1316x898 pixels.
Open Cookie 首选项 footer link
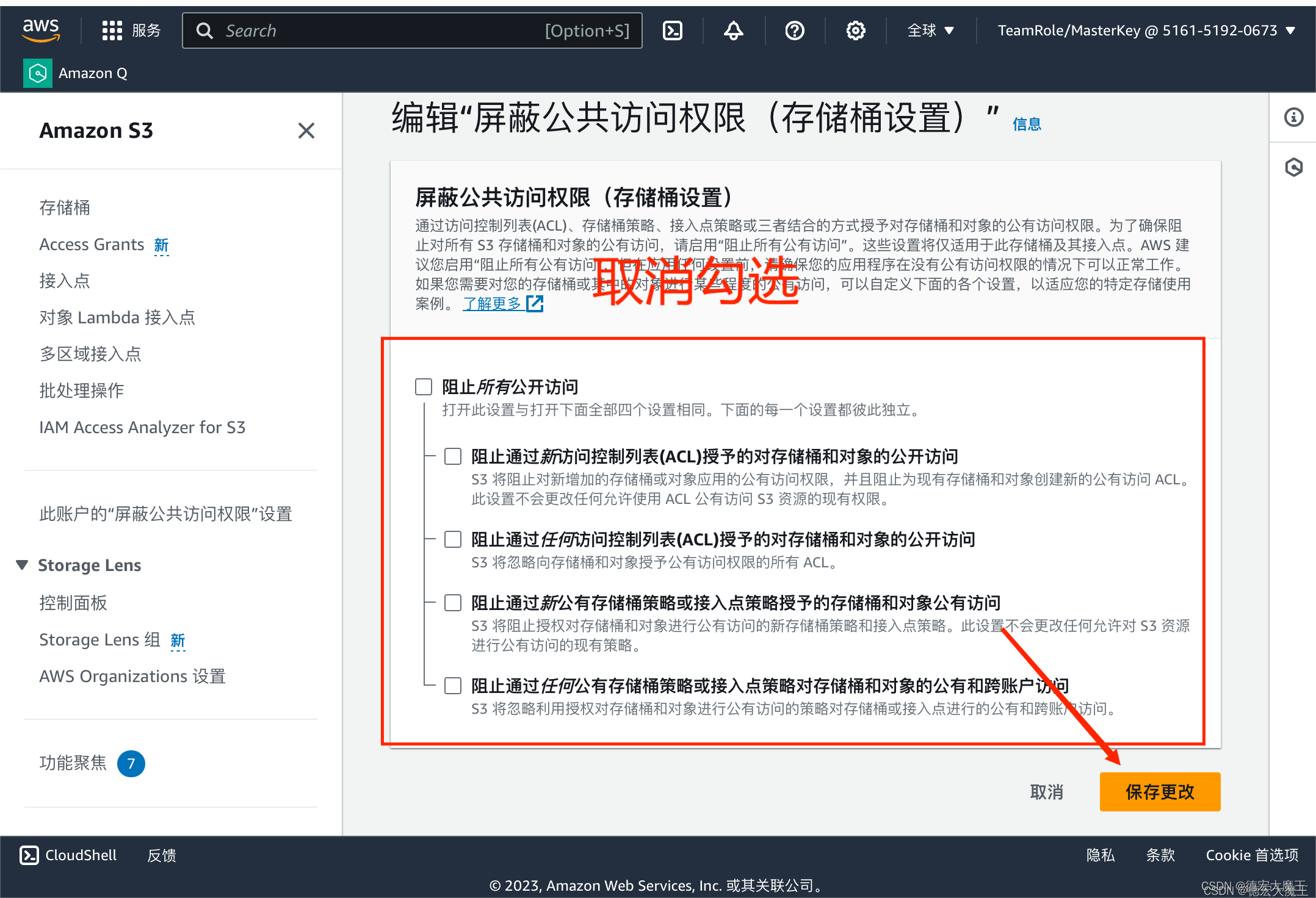click(1252, 855)
